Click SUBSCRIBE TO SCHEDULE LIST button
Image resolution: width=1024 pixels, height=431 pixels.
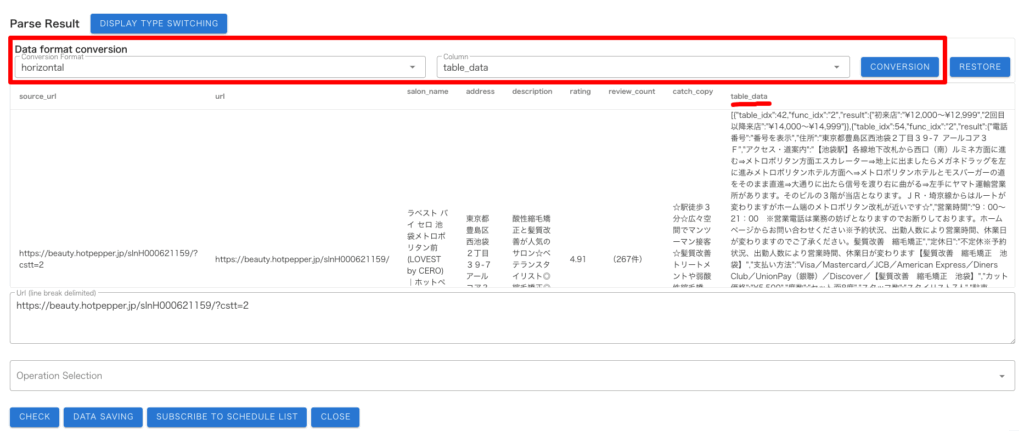tap(226, 416)
